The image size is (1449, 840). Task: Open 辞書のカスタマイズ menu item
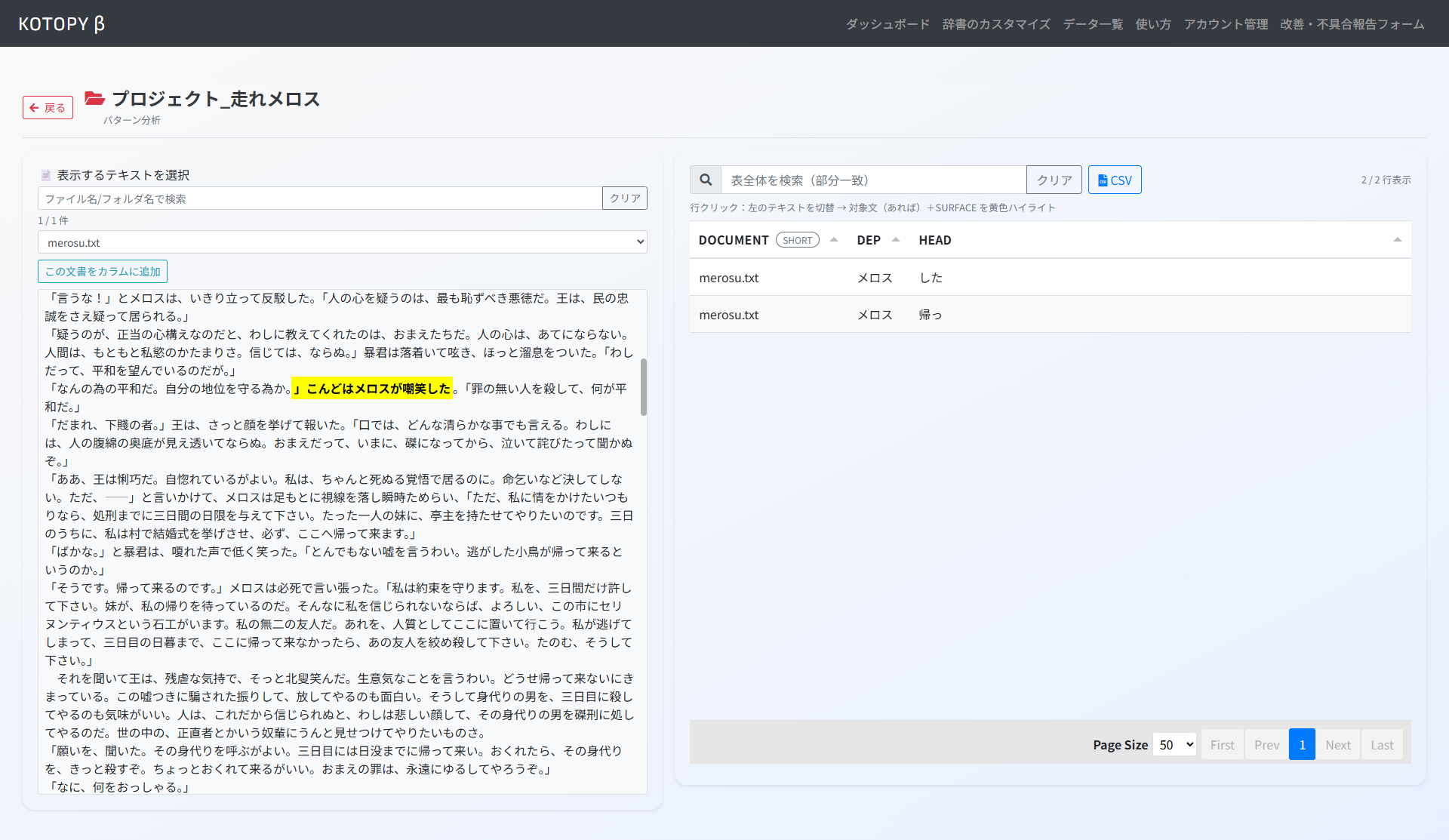(x=995, y=24)
